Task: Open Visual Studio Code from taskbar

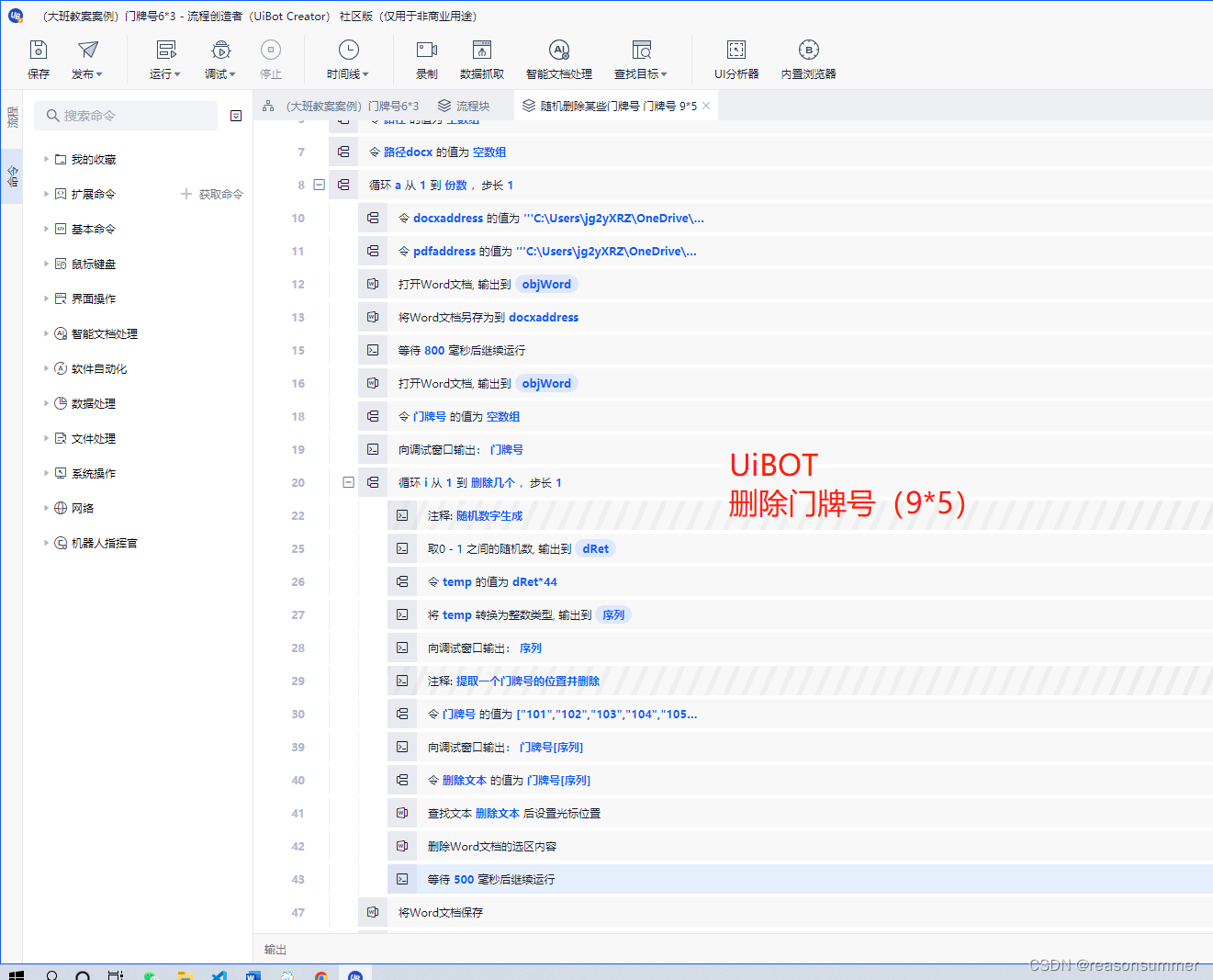Action: tap(219, 976)
